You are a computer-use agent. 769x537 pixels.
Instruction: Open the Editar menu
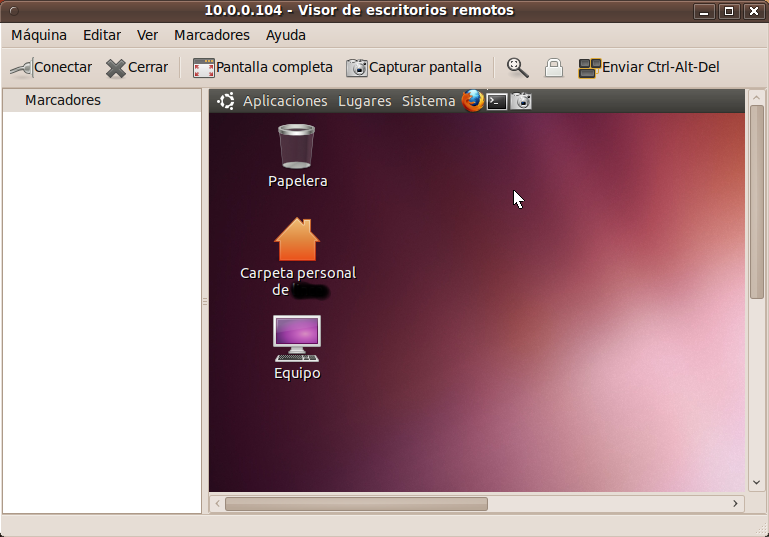(102, 35)
